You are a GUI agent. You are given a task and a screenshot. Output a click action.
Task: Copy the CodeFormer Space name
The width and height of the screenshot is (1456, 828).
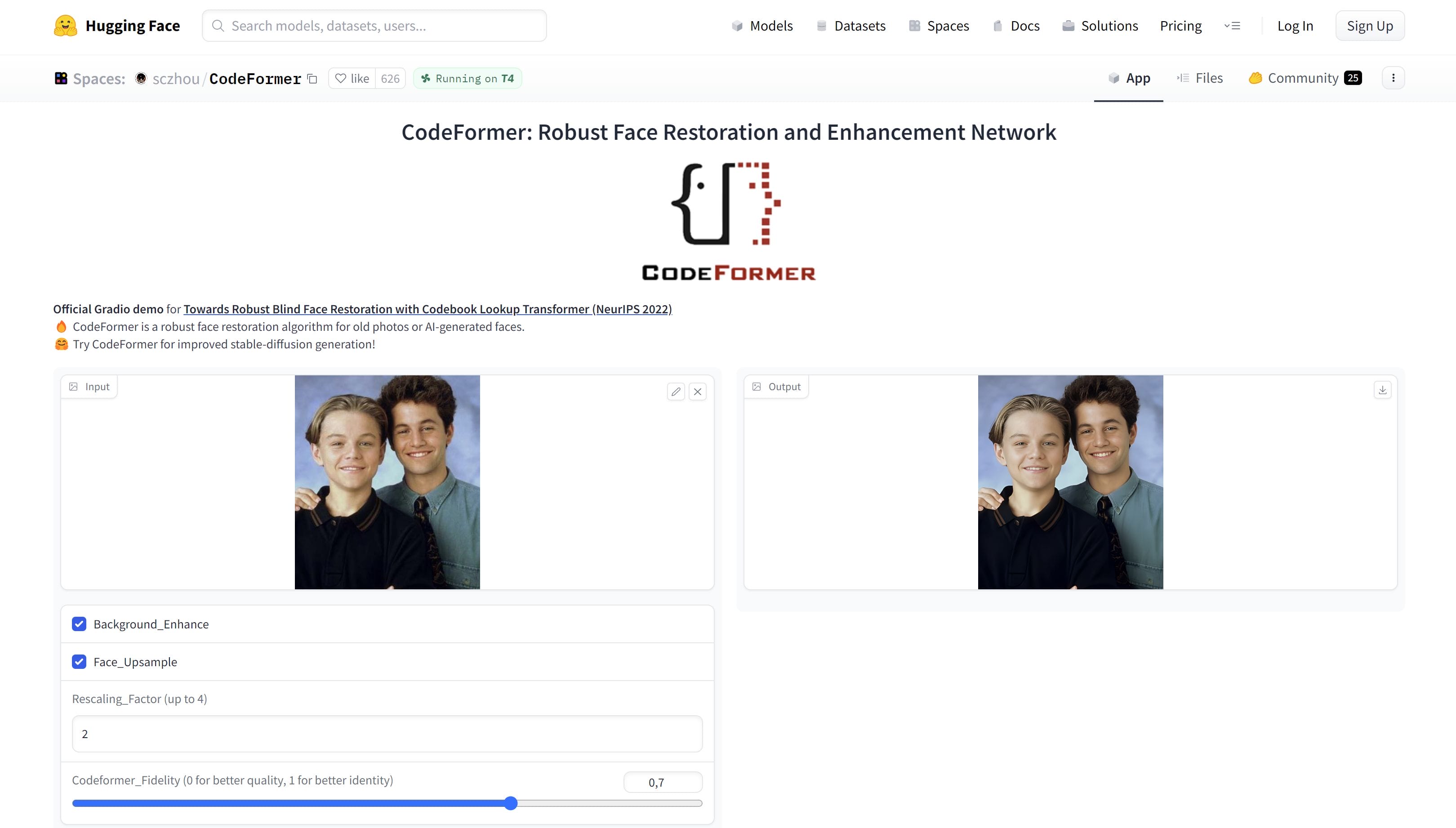(x=312, y=79)
